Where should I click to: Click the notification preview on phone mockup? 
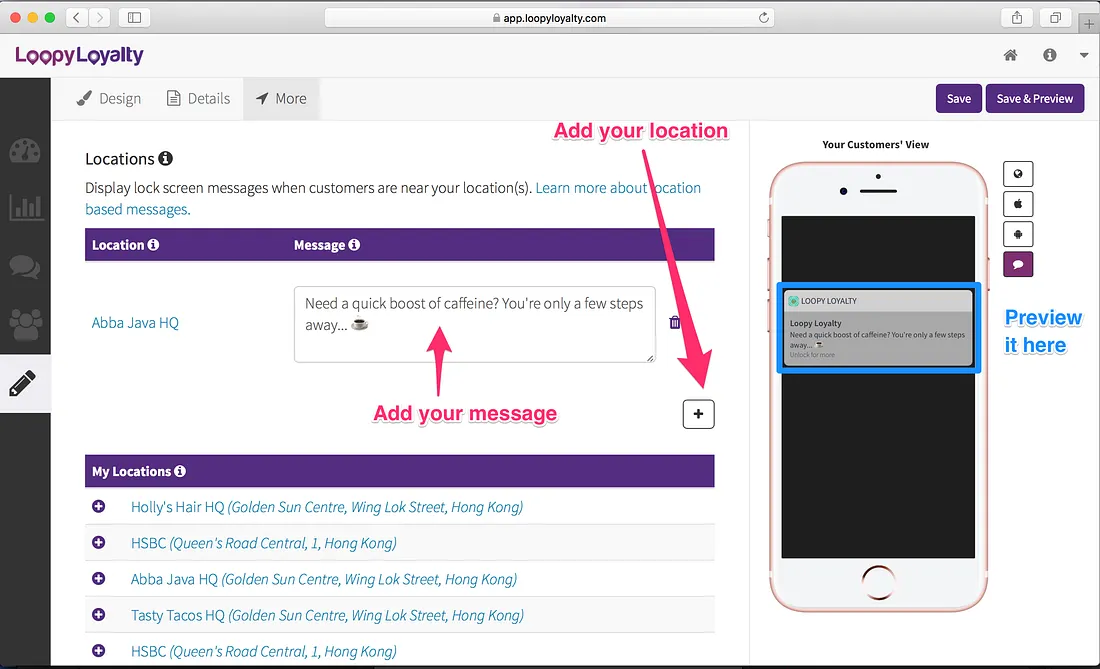coord(878,328)
